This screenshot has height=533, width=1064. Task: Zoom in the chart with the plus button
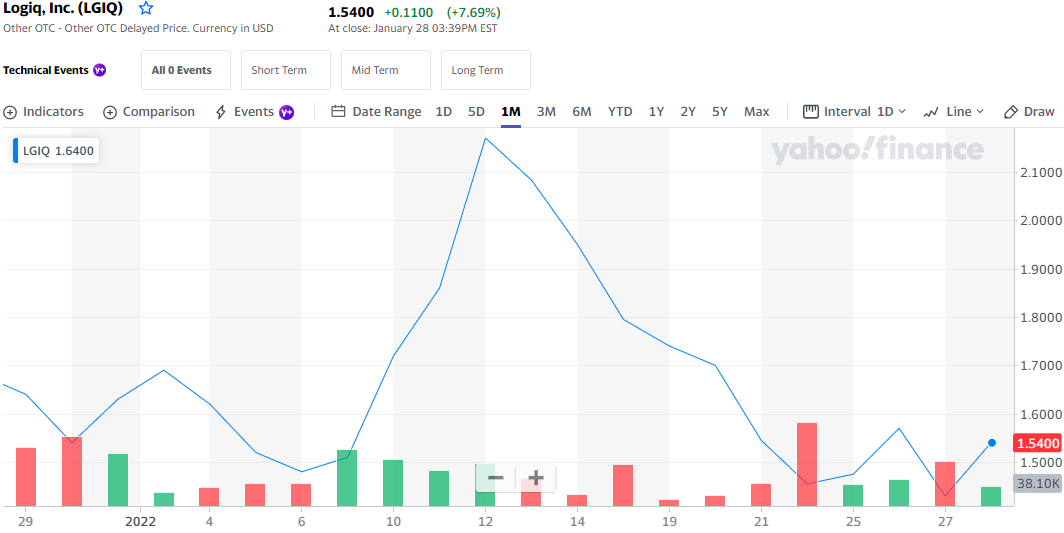tap(536, 478)
